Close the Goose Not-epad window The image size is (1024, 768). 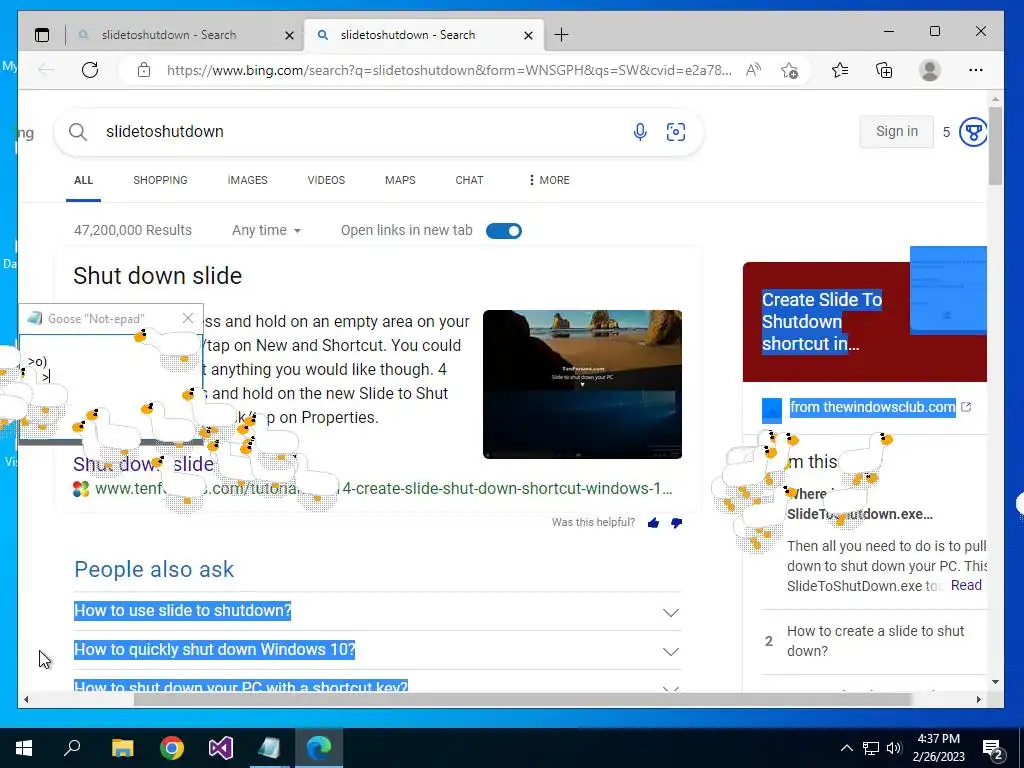(187, 318)
